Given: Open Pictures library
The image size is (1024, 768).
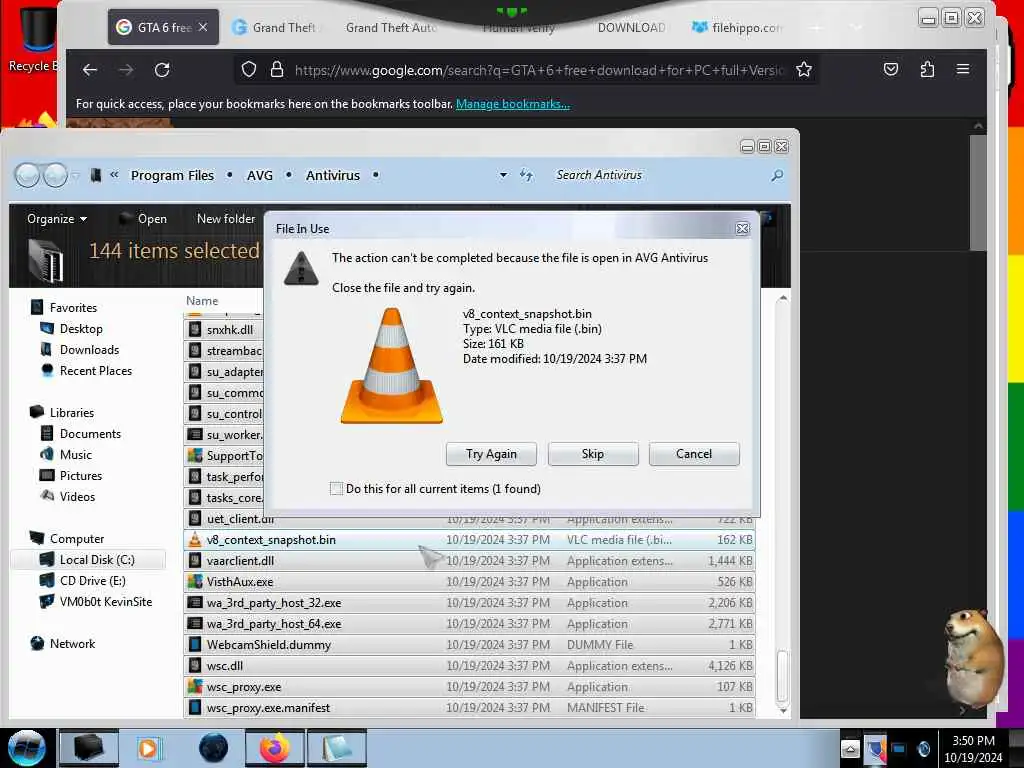Looking at the screenshot, I should click(81, 475).
